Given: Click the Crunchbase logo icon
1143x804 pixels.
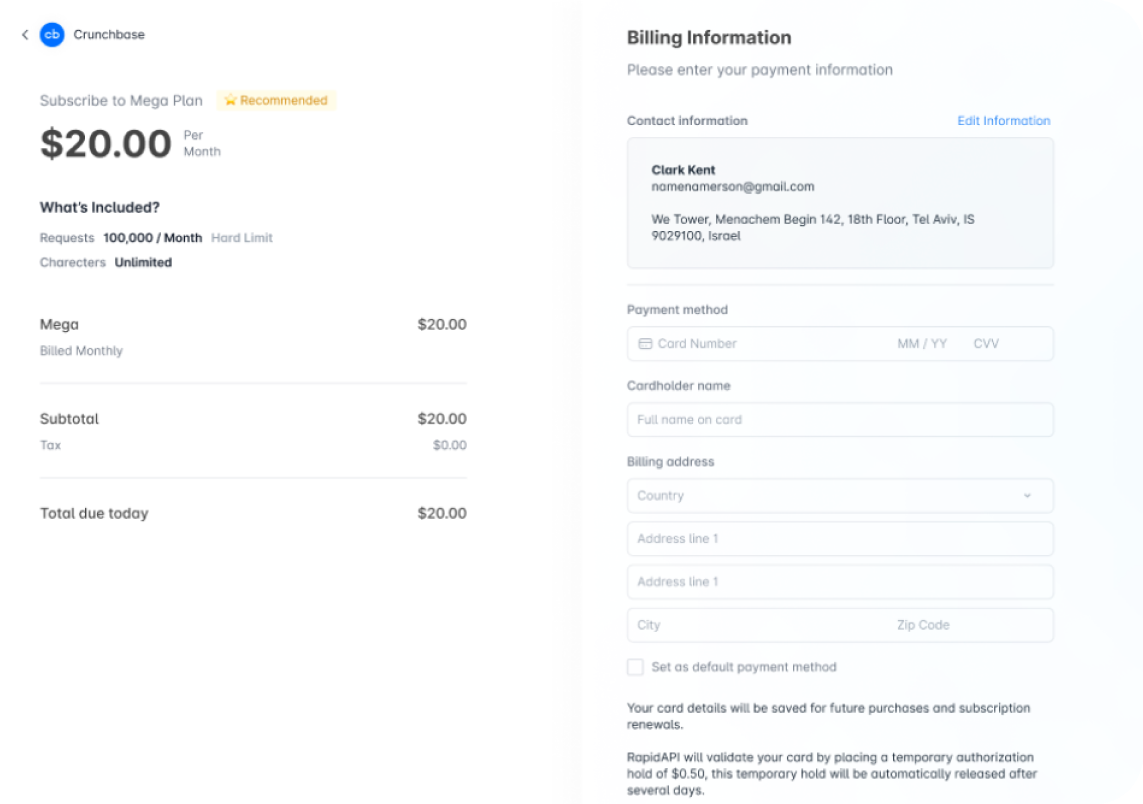Looking at the screenshot, I should [x=51, y=34].
